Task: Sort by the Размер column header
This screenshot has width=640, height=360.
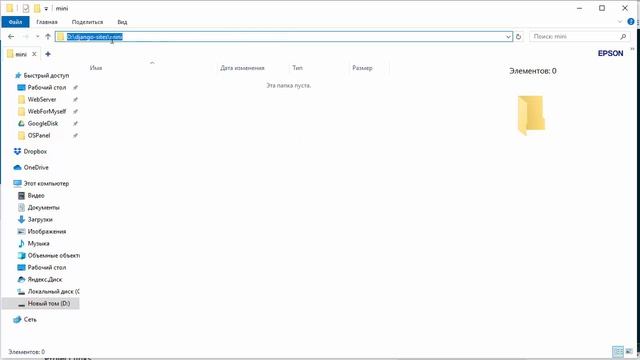Action: click(x=362, y=68)
